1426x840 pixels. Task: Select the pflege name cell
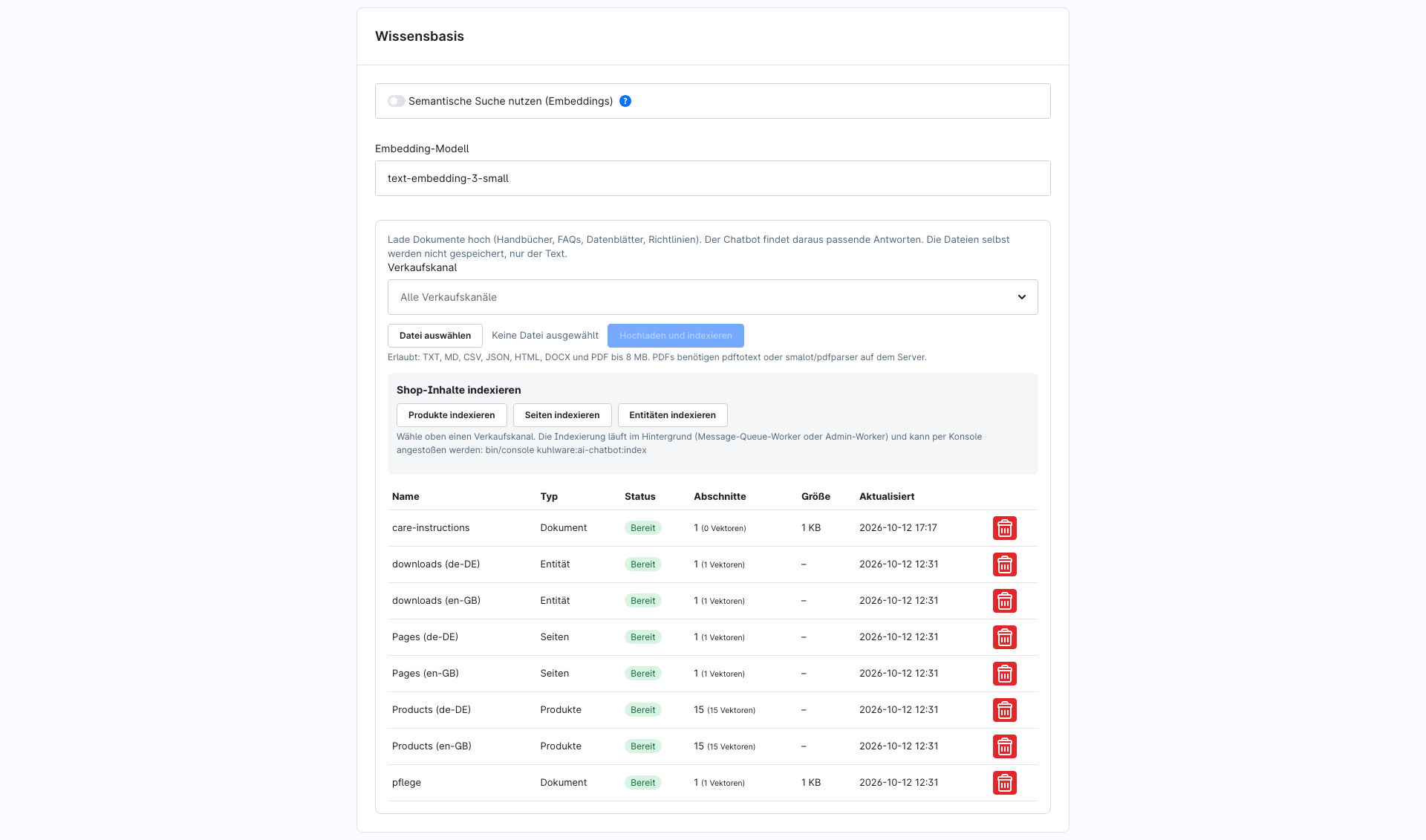(x=406, y=783)
